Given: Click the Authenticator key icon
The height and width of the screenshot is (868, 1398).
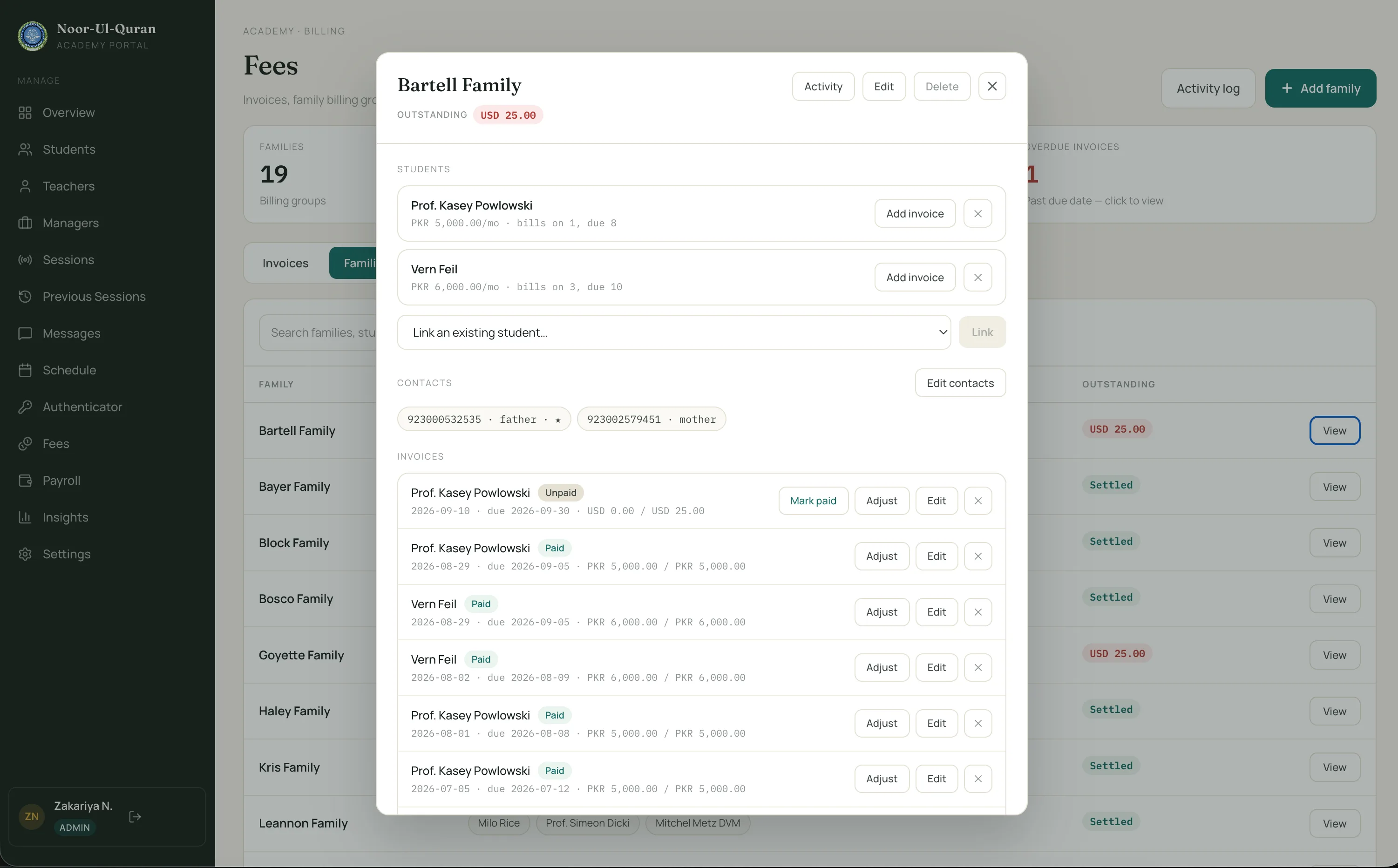Looking at the screenshot, I should pyautogui.click(x=25, y=407).
